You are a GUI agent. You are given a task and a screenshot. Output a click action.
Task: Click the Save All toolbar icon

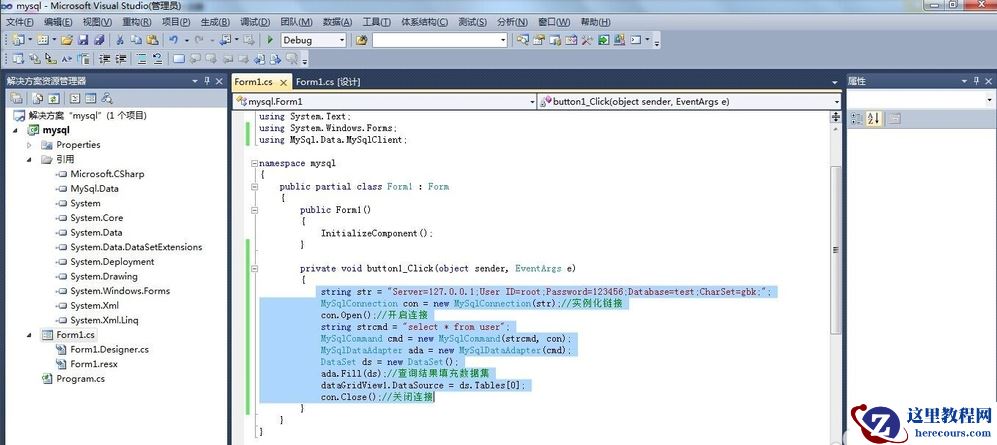(99, 40)
